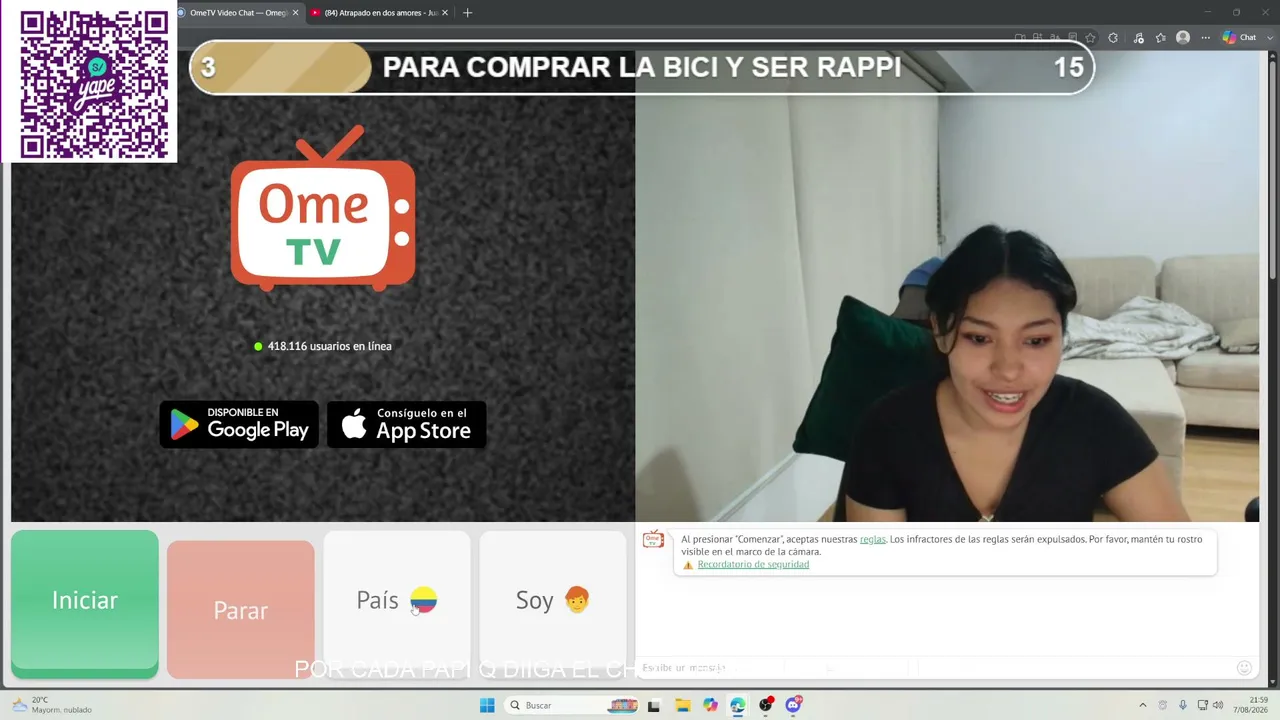Open the volume control in system tray
Viewport: 1280px width, 720px height.
pyautogui.click(x=1218, y=705)
